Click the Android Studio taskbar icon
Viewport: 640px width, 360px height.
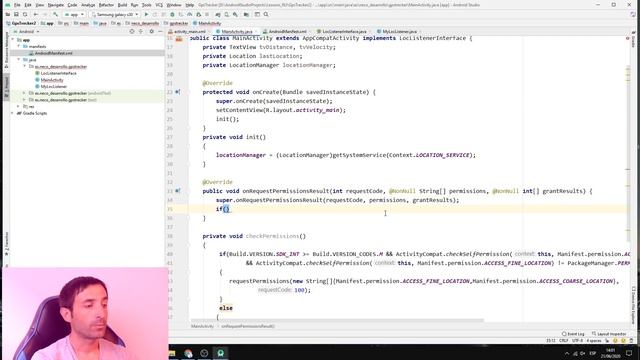220,353
